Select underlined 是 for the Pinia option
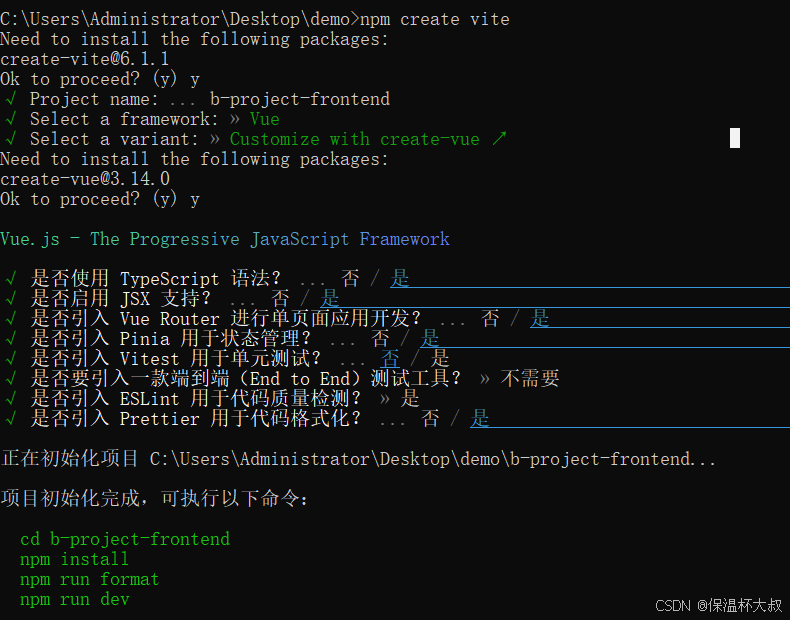This screenshot has width=790, height=620. pos(430,339)
